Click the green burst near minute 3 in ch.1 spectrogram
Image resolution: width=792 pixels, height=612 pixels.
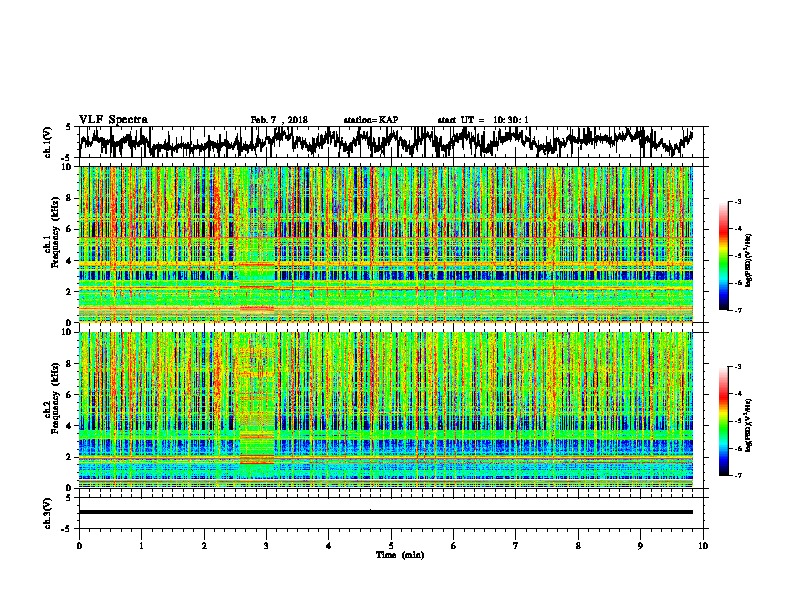pos(257,244)
